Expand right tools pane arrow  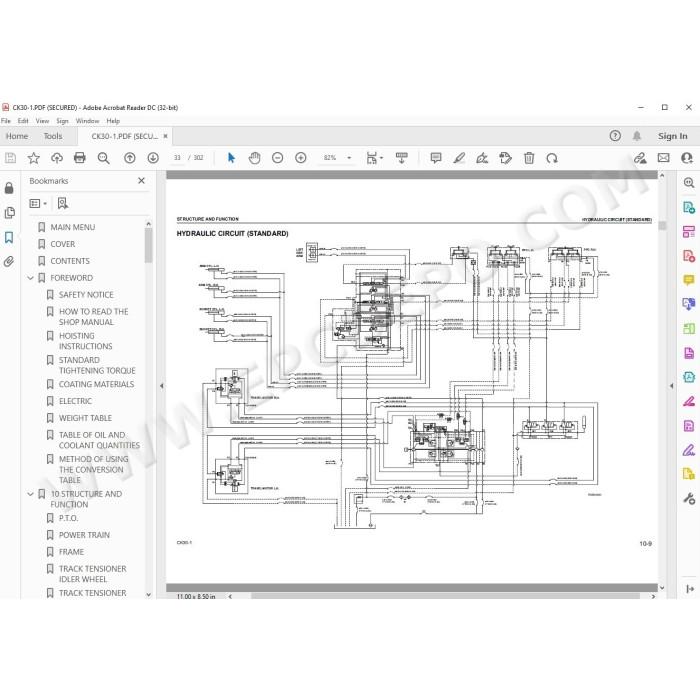point(671,386)
